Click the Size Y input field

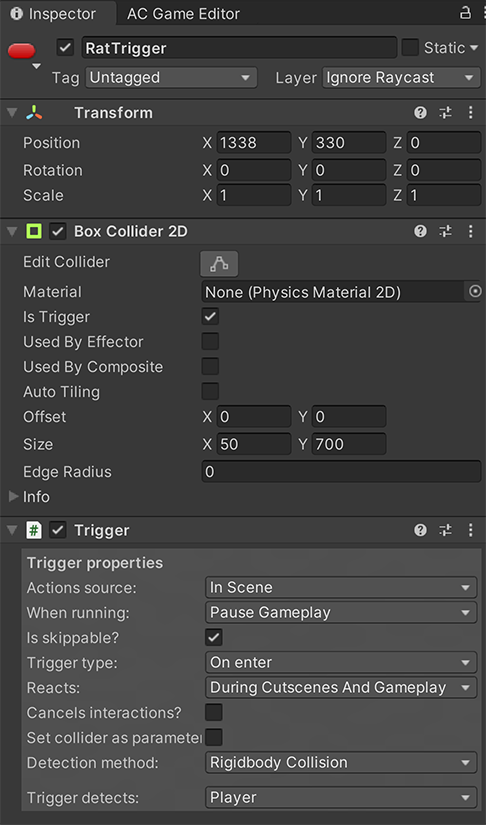point(349,444)
